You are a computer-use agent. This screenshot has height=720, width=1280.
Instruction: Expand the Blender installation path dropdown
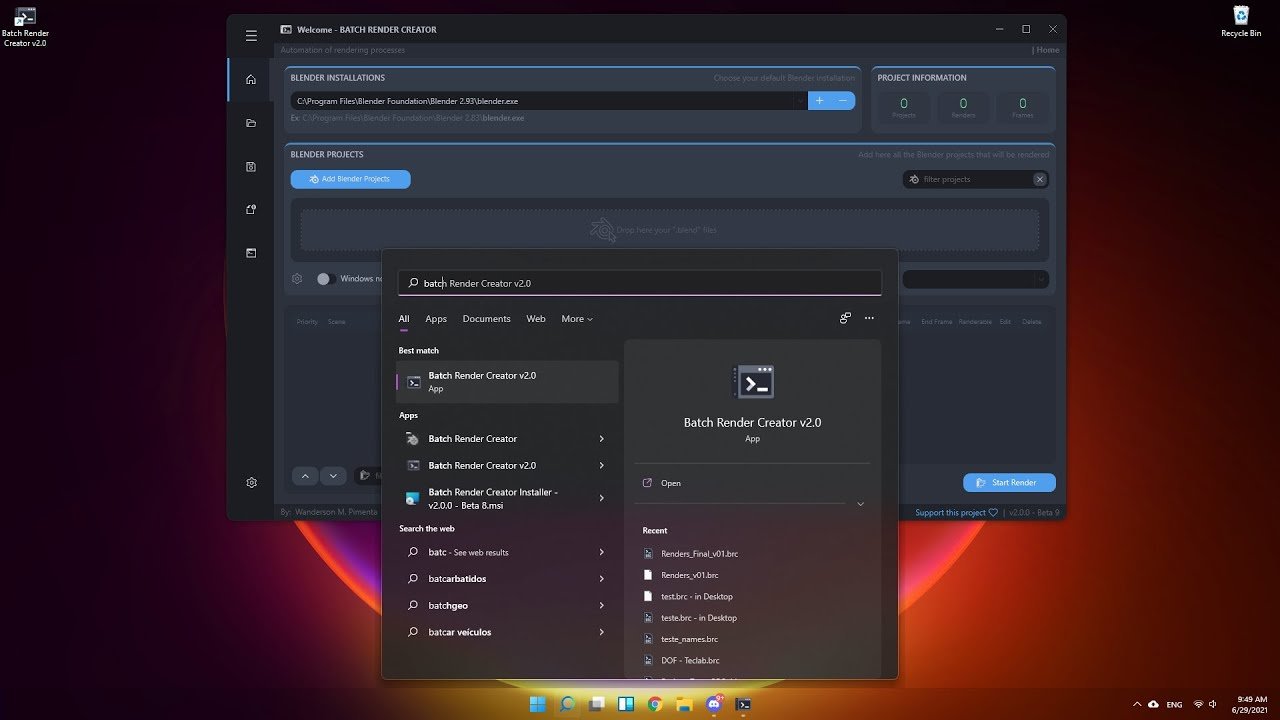(x=799, y=101)
